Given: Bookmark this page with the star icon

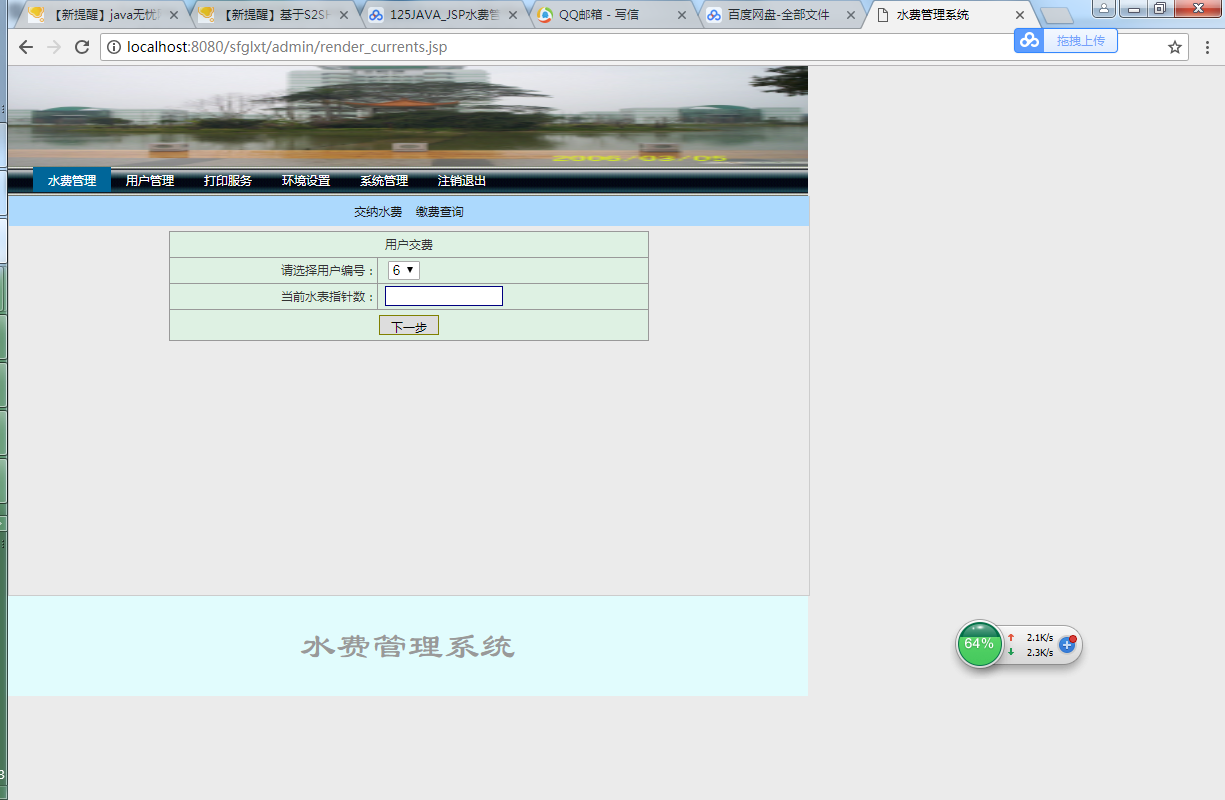Looking at the screenshot, I should (1175, 47).
